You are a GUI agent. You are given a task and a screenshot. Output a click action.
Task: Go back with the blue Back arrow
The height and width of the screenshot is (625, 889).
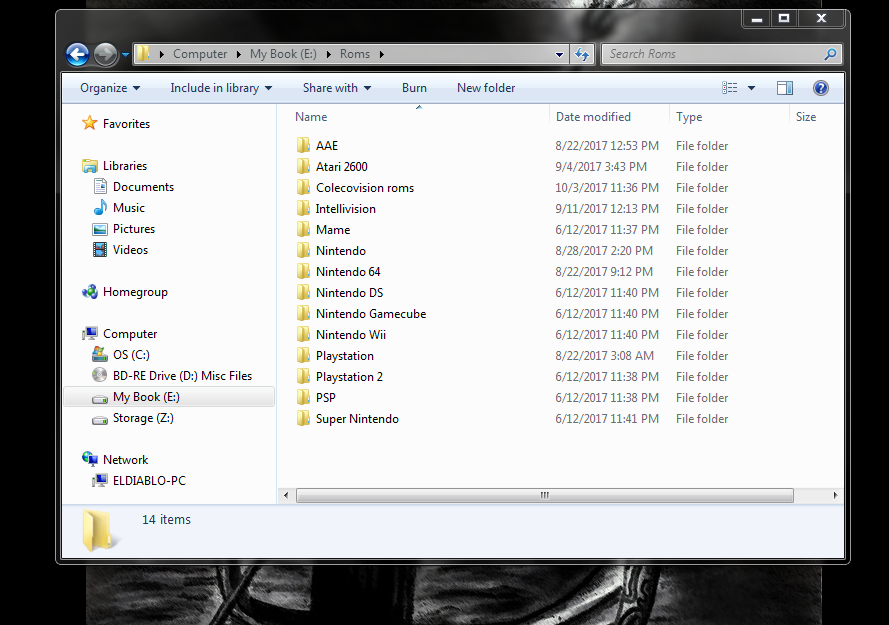77,54
